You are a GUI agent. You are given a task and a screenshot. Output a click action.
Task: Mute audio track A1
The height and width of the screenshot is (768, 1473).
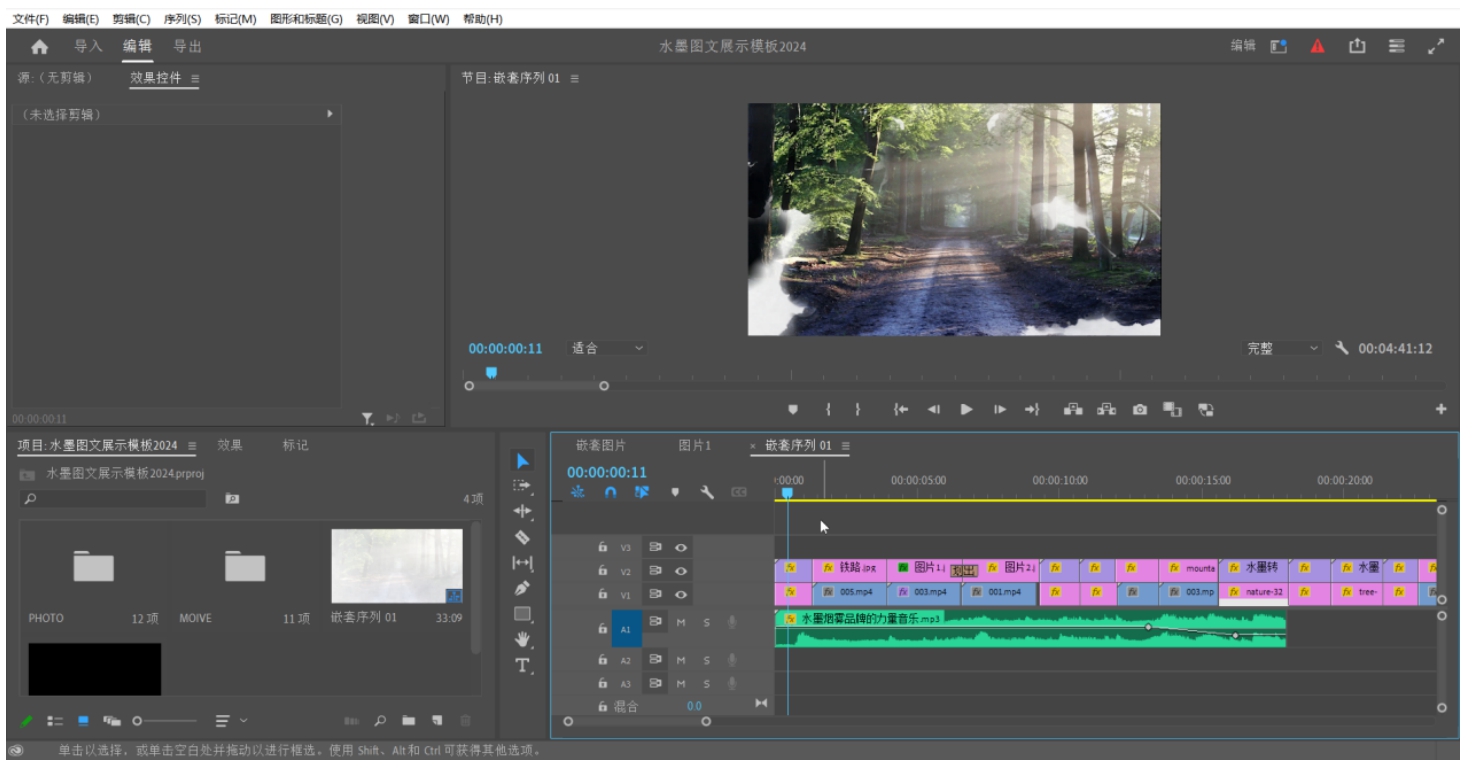pyautogui.click(x=681, y=623)
